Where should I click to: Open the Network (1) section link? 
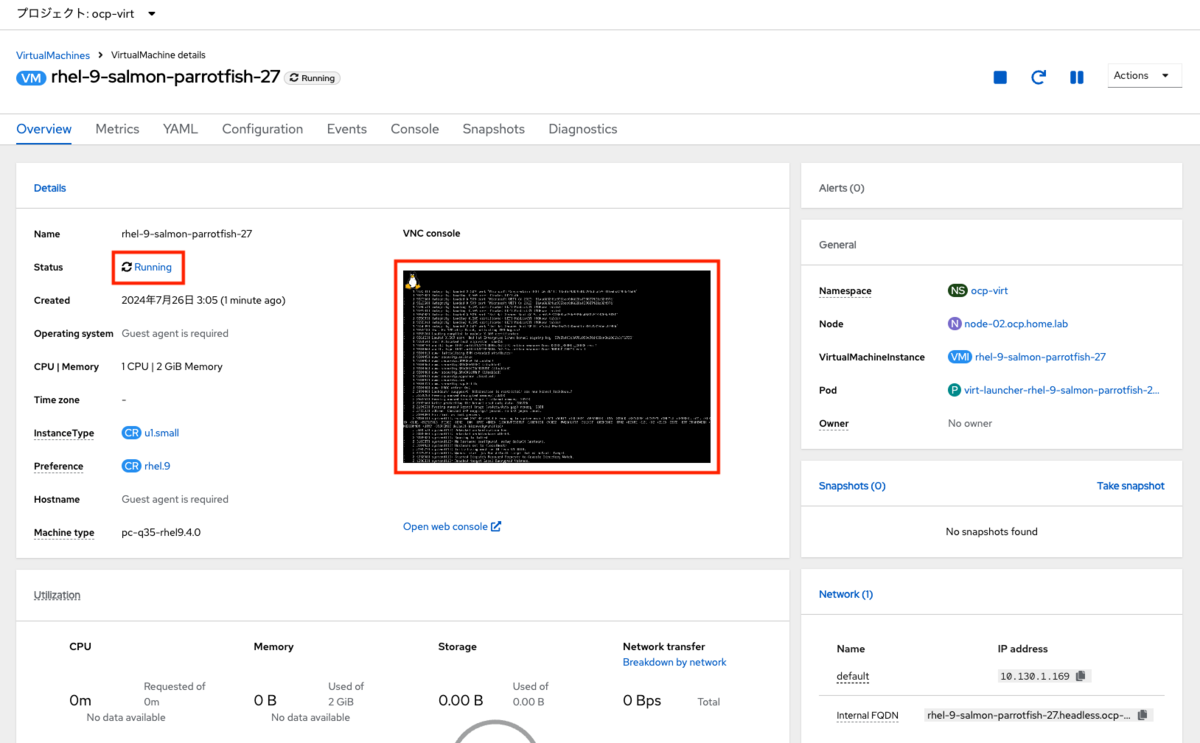click(846, 594)
